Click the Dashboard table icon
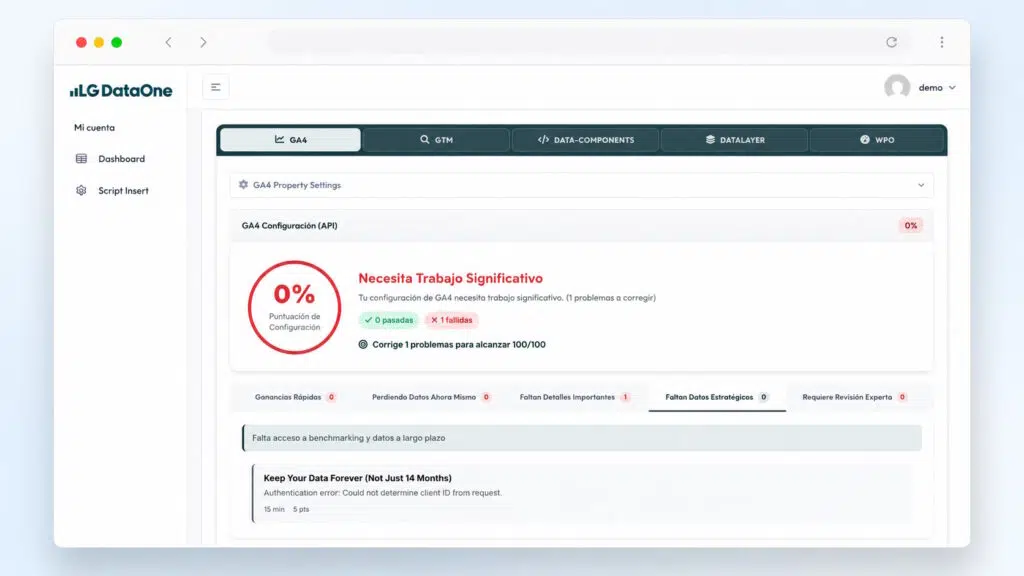The image size is (1024, 576). point(81,159)
